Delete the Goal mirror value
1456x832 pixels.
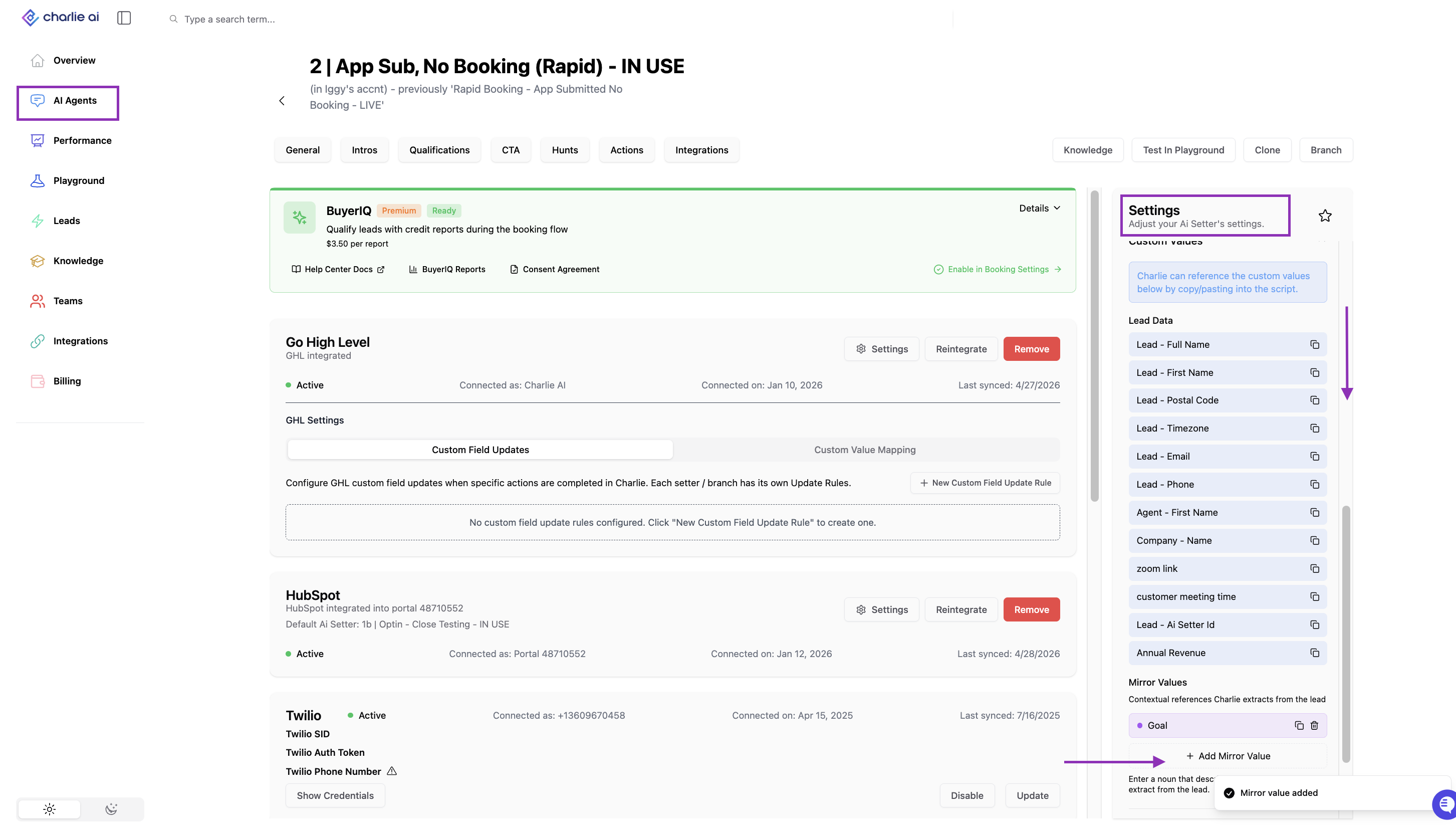pos(1314,725)
